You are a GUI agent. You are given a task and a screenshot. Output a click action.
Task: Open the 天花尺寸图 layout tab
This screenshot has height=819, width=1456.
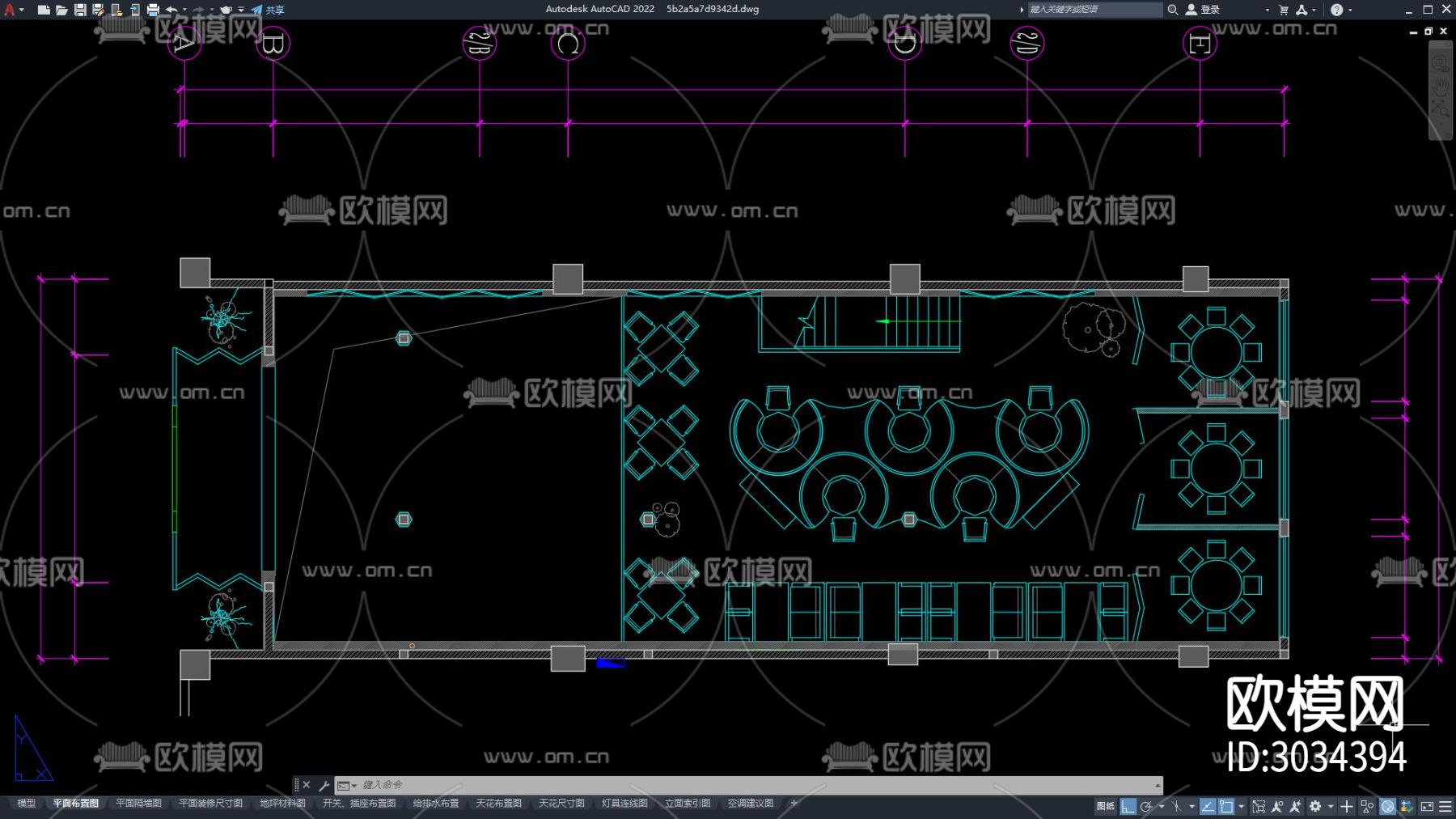point(561,804)
